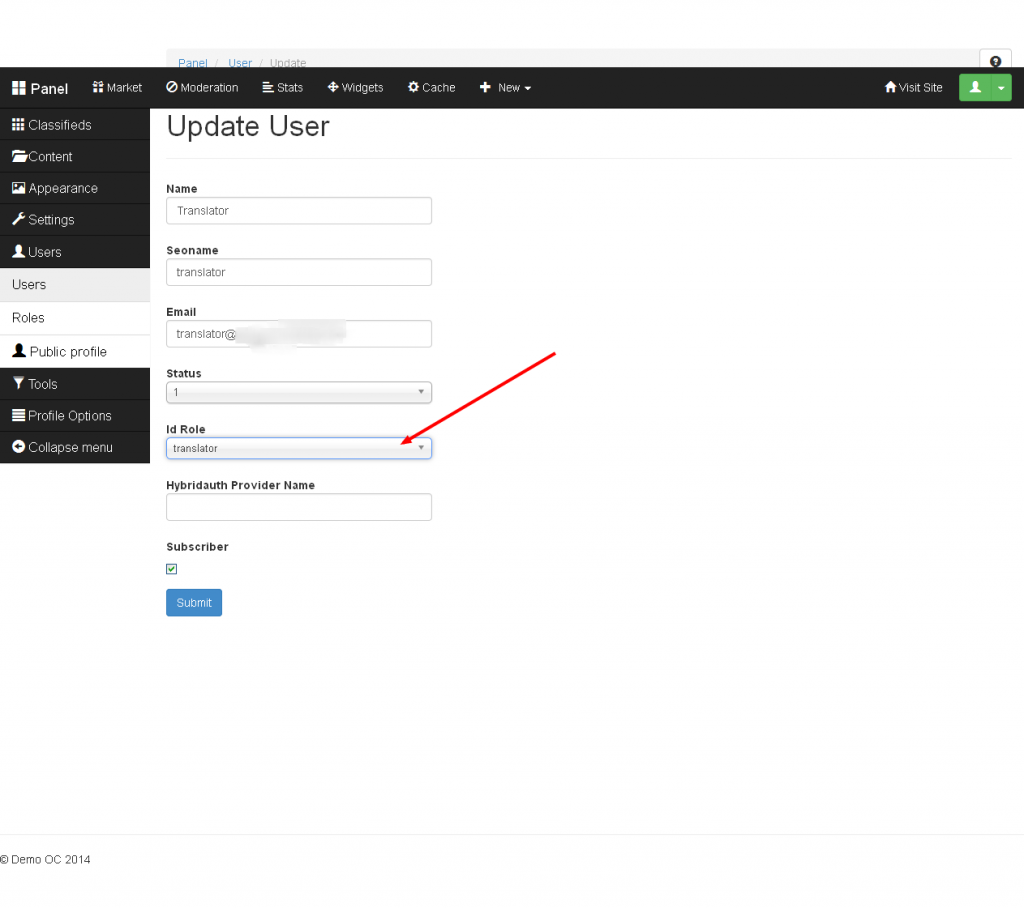The width and height of the screenshot is (1024, 908).
Task: Click the Market icon in top navbar
Action: click(98, 88)
